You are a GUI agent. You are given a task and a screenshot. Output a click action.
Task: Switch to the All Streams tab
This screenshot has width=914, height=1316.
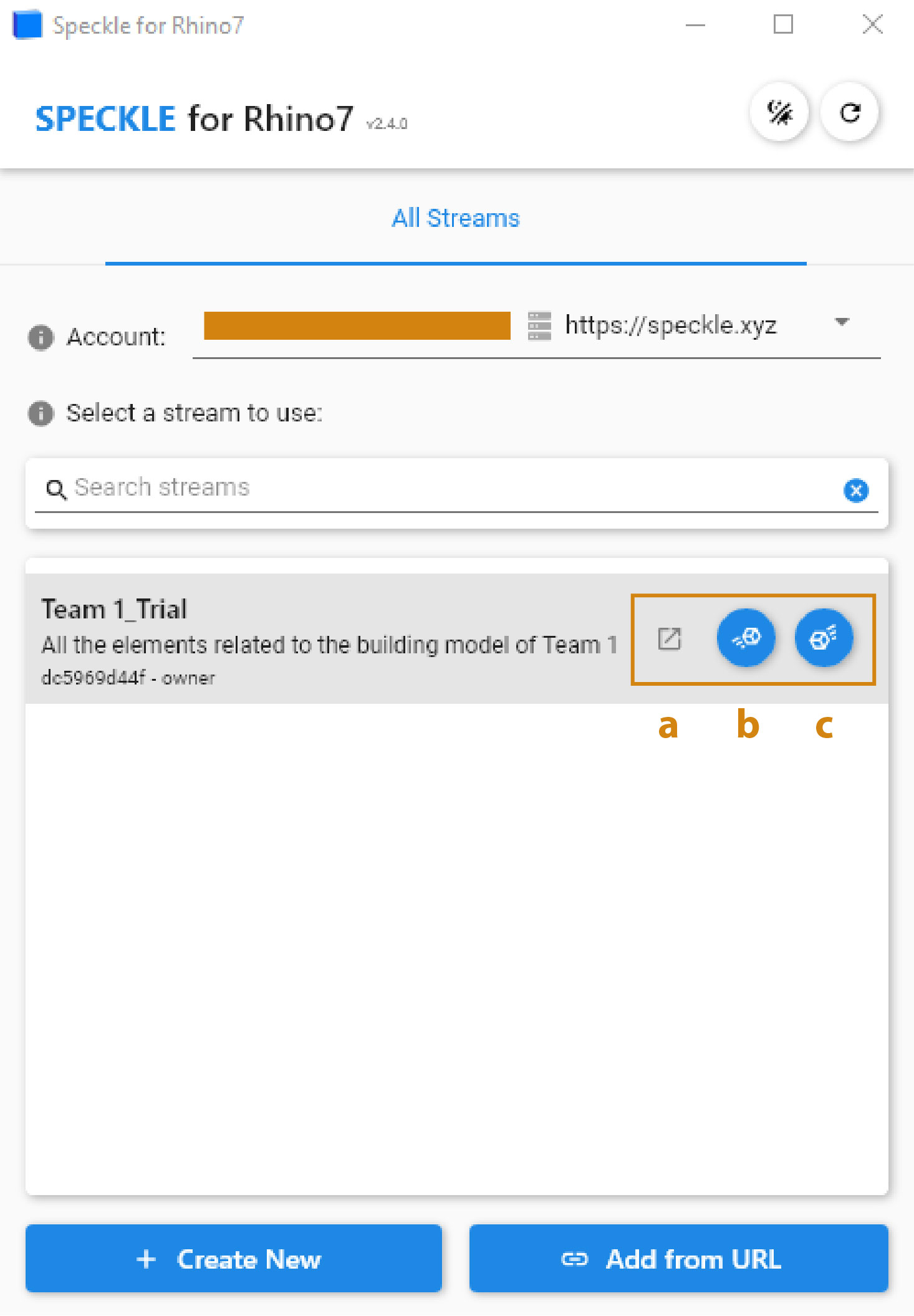[x=456, y=218]
